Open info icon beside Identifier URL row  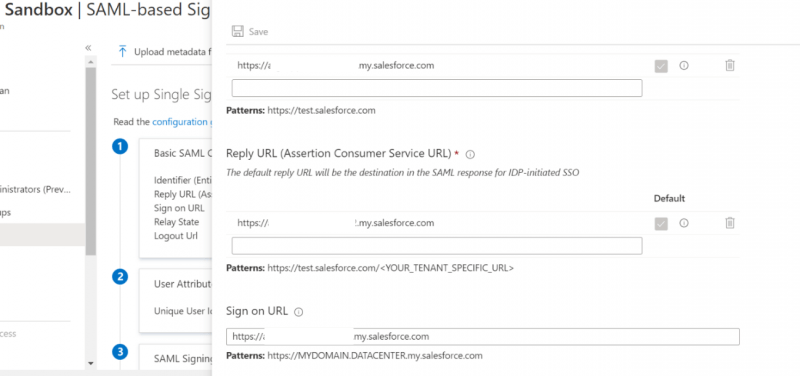(x=684, y=65)
